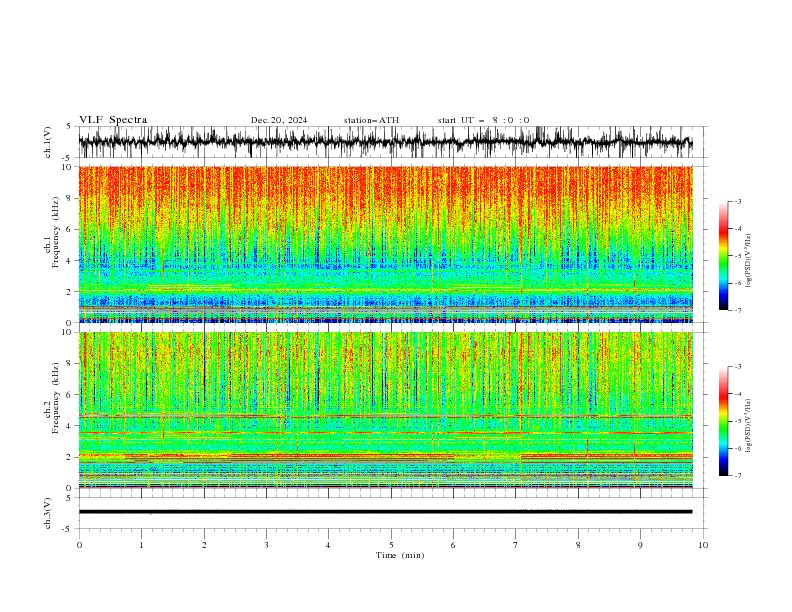Click the "-3" label on ch.1 color bar
Viewport: 792px width, 612px height.
tap(738, 201)
